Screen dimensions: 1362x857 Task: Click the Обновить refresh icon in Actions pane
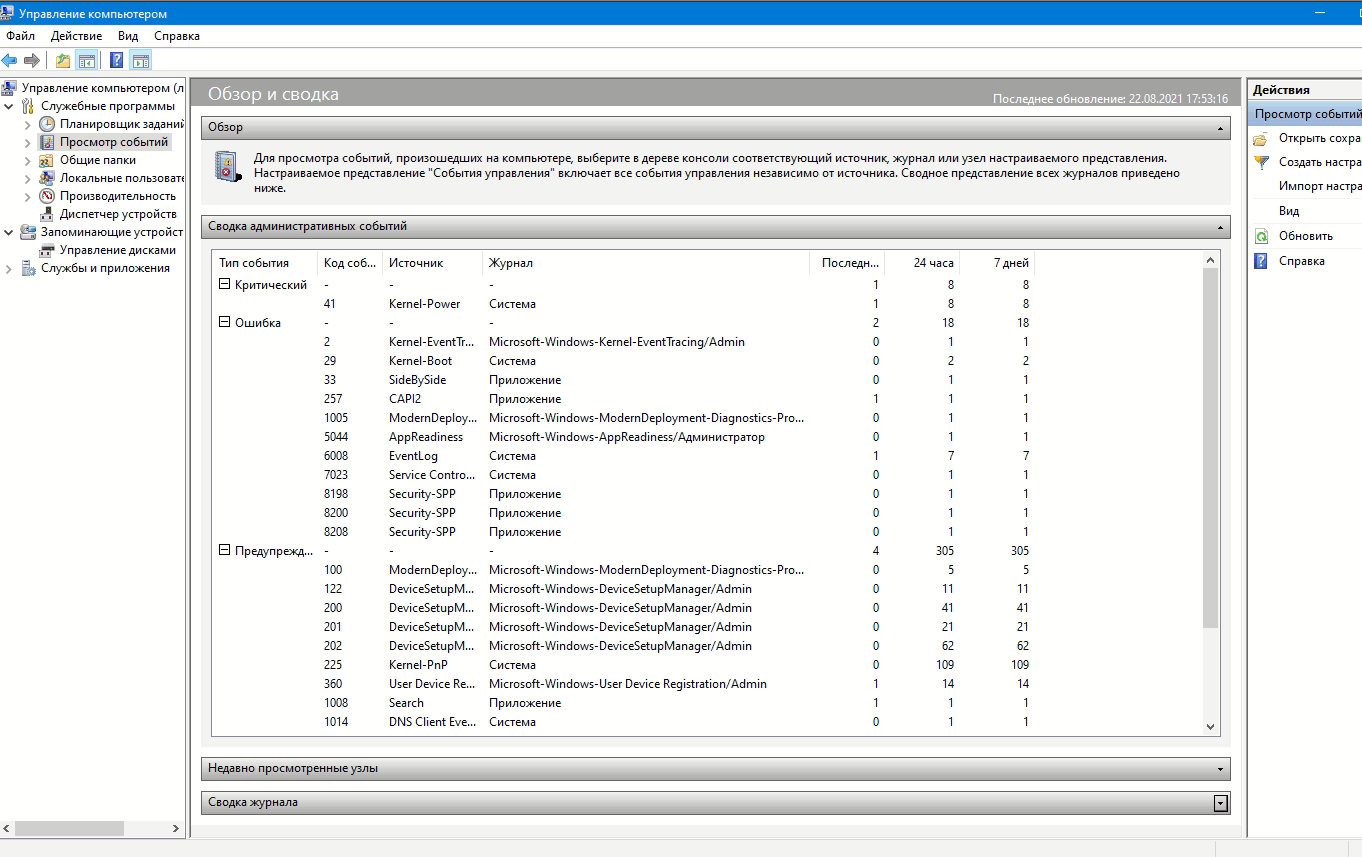point(1260,236)
